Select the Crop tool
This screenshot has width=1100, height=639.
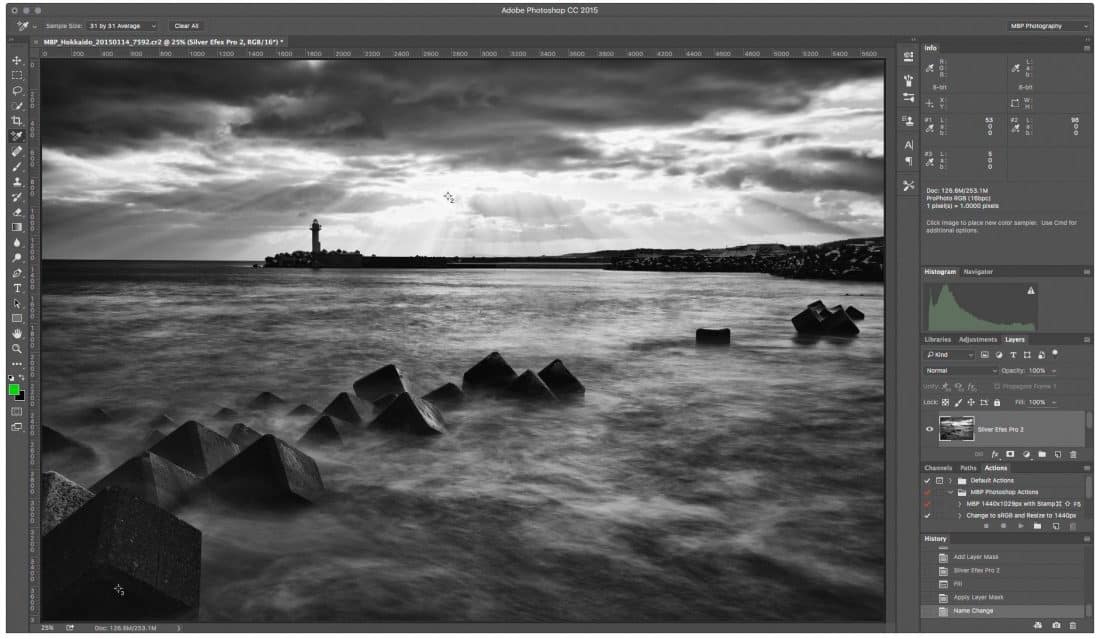pyautogui.click(x=17, y=120)
